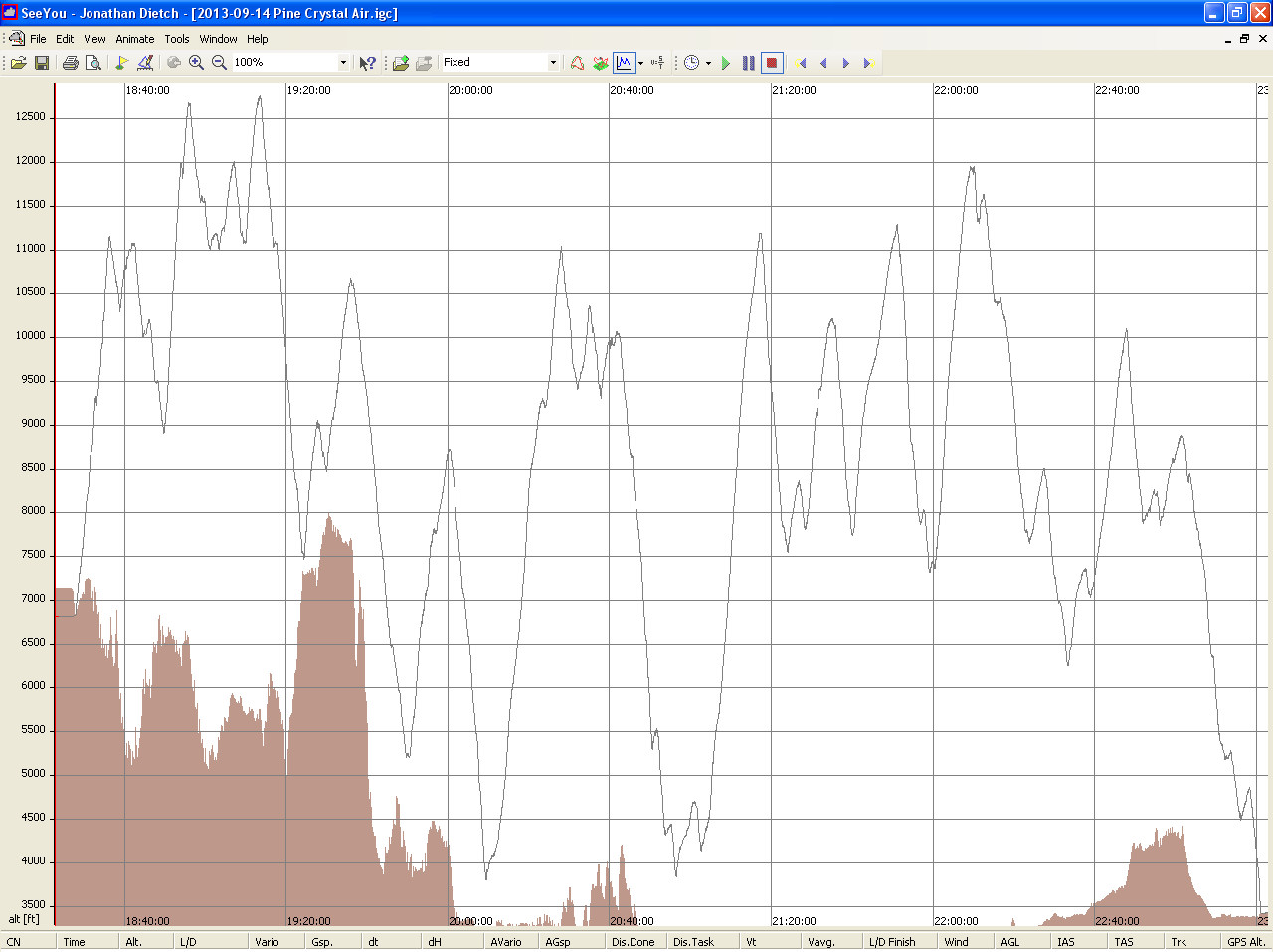
Task: Open the zoom level 100% dropdown
Action: pos(343,63)
